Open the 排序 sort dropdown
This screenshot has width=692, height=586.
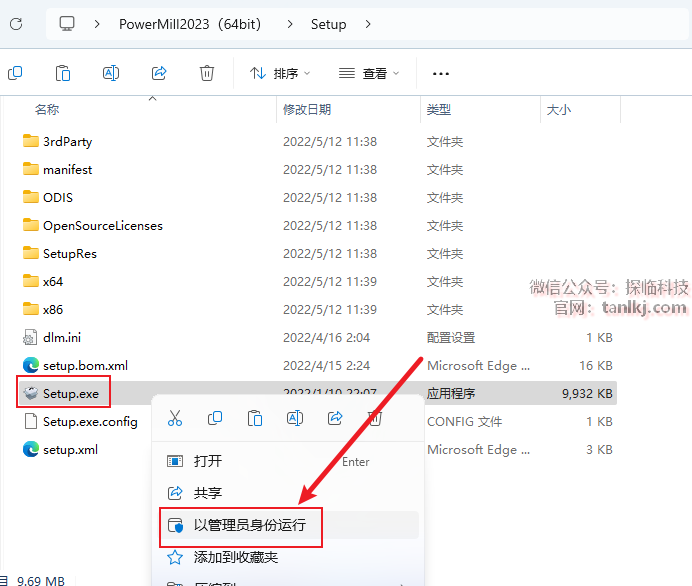click(x=280, y=73)
